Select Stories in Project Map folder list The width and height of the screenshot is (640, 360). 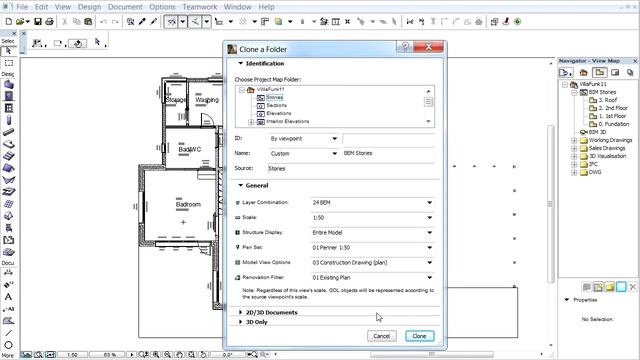[275, 97]
